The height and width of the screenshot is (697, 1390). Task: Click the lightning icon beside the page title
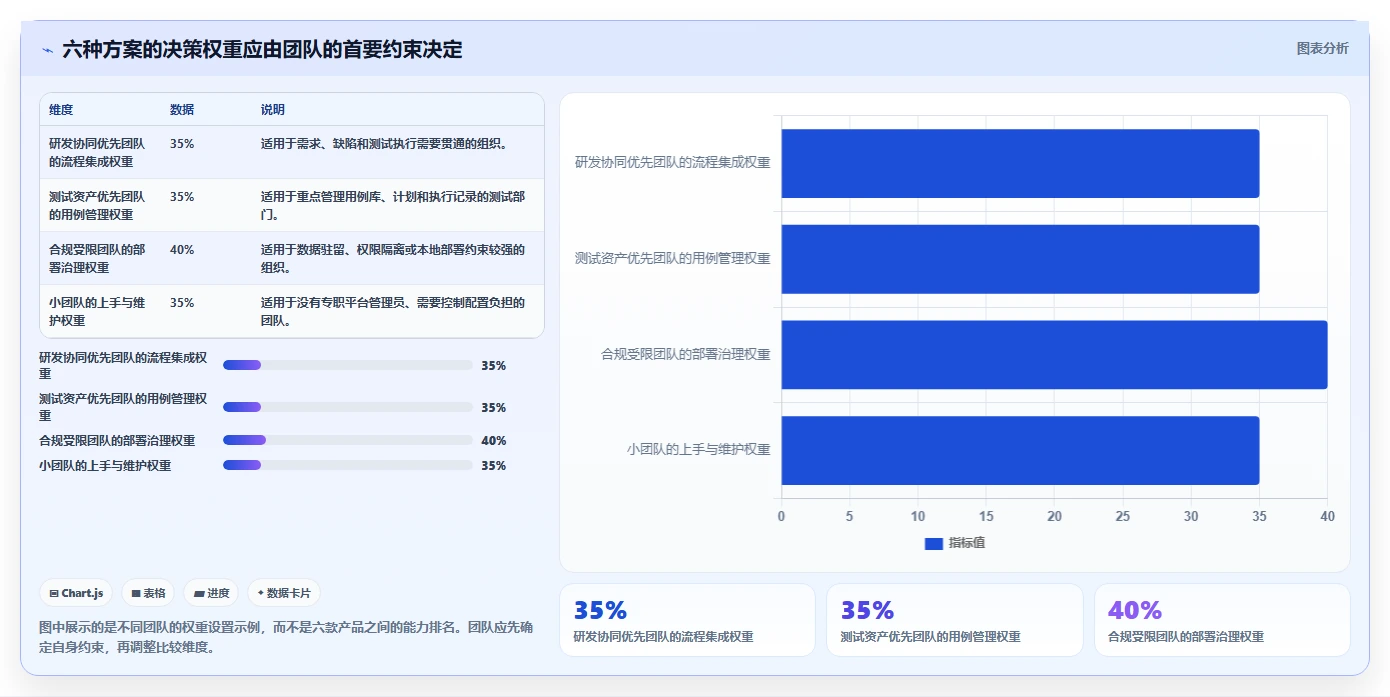point(47,50)
